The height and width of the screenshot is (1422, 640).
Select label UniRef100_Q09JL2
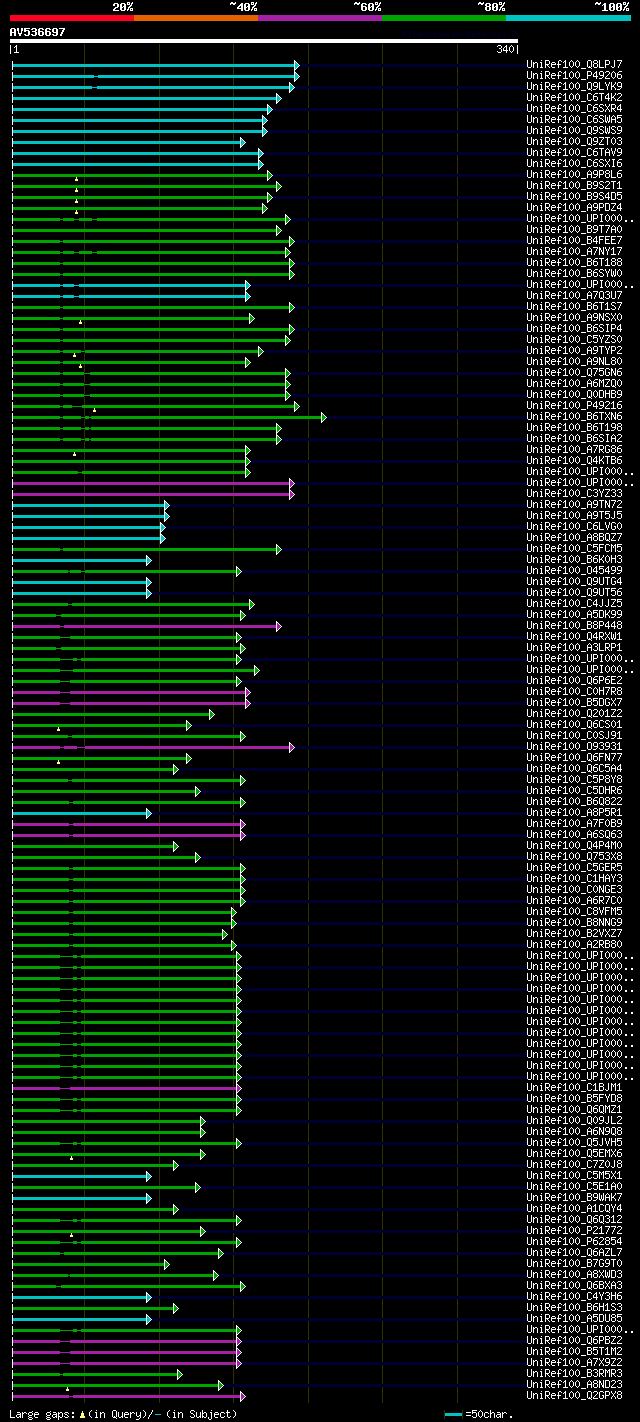coord(575,1120)
